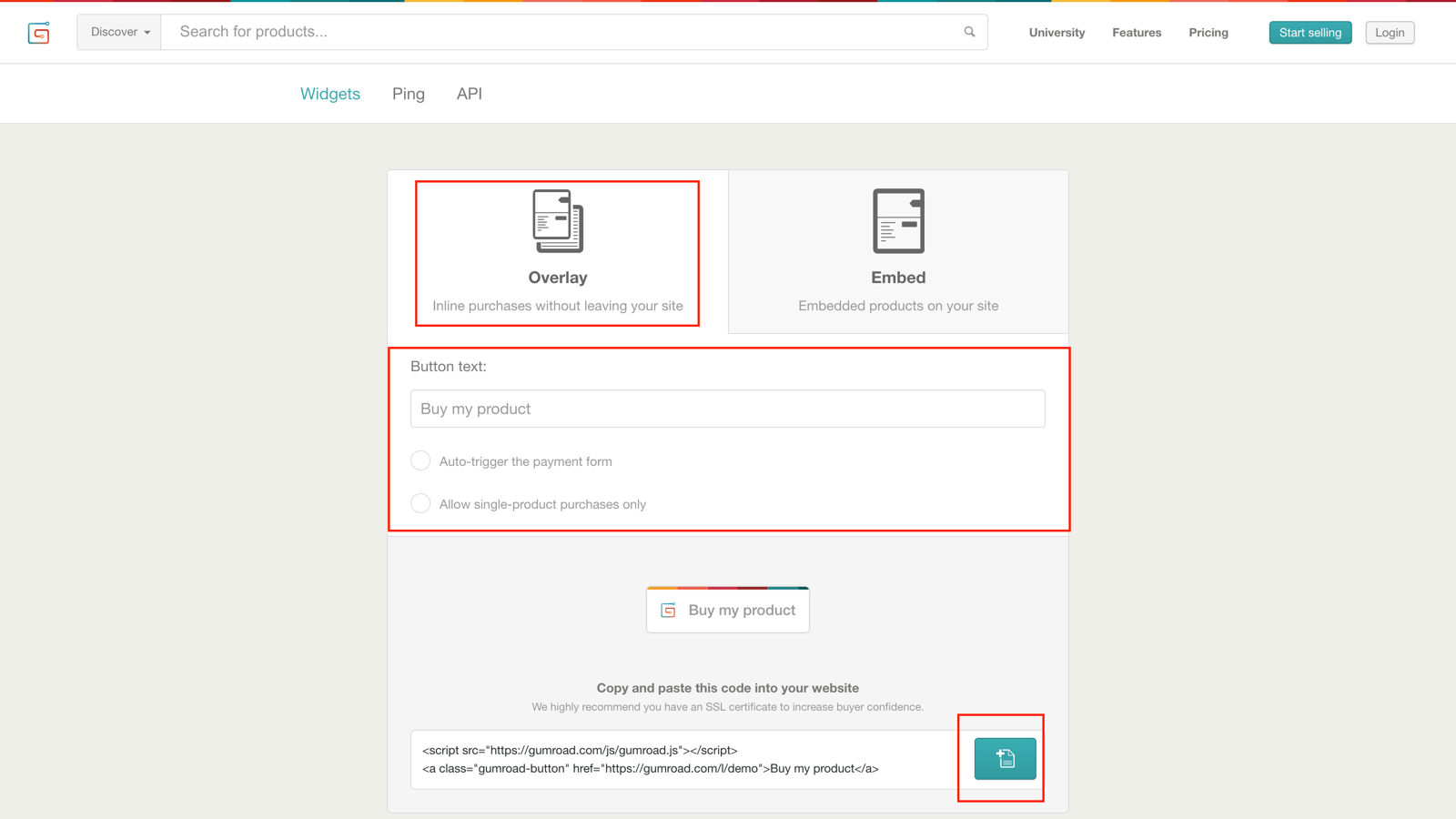Switch to the API tab
This screenshot has height=819, width=1456.
point(470,93)
